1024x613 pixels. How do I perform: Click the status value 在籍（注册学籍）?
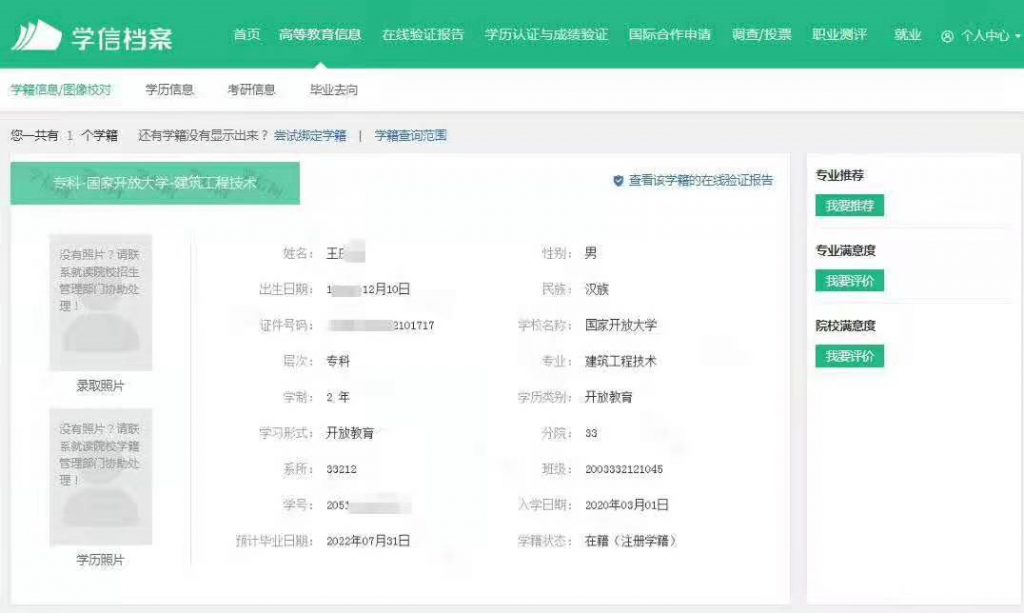[631, 541]
